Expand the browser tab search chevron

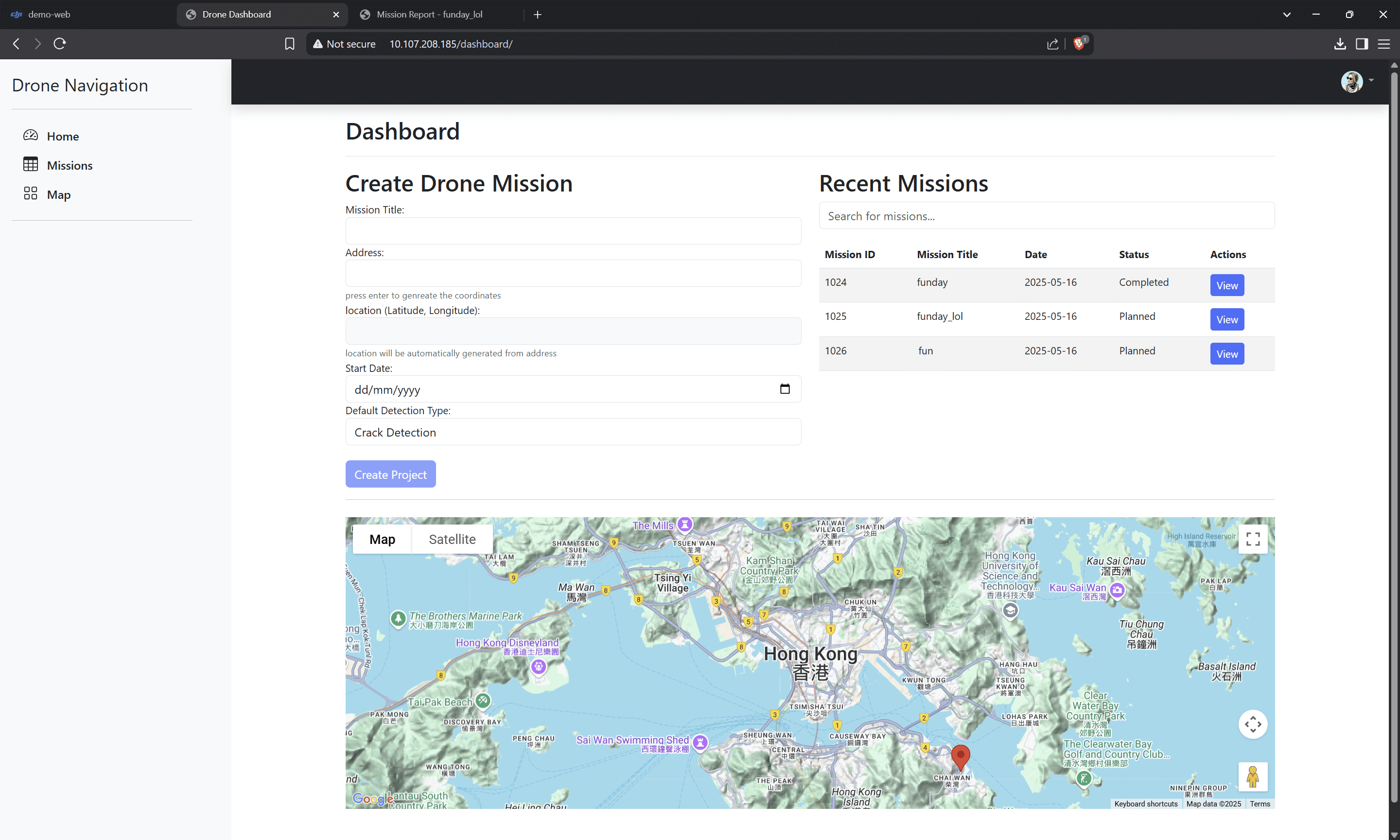coord(1286,14)
